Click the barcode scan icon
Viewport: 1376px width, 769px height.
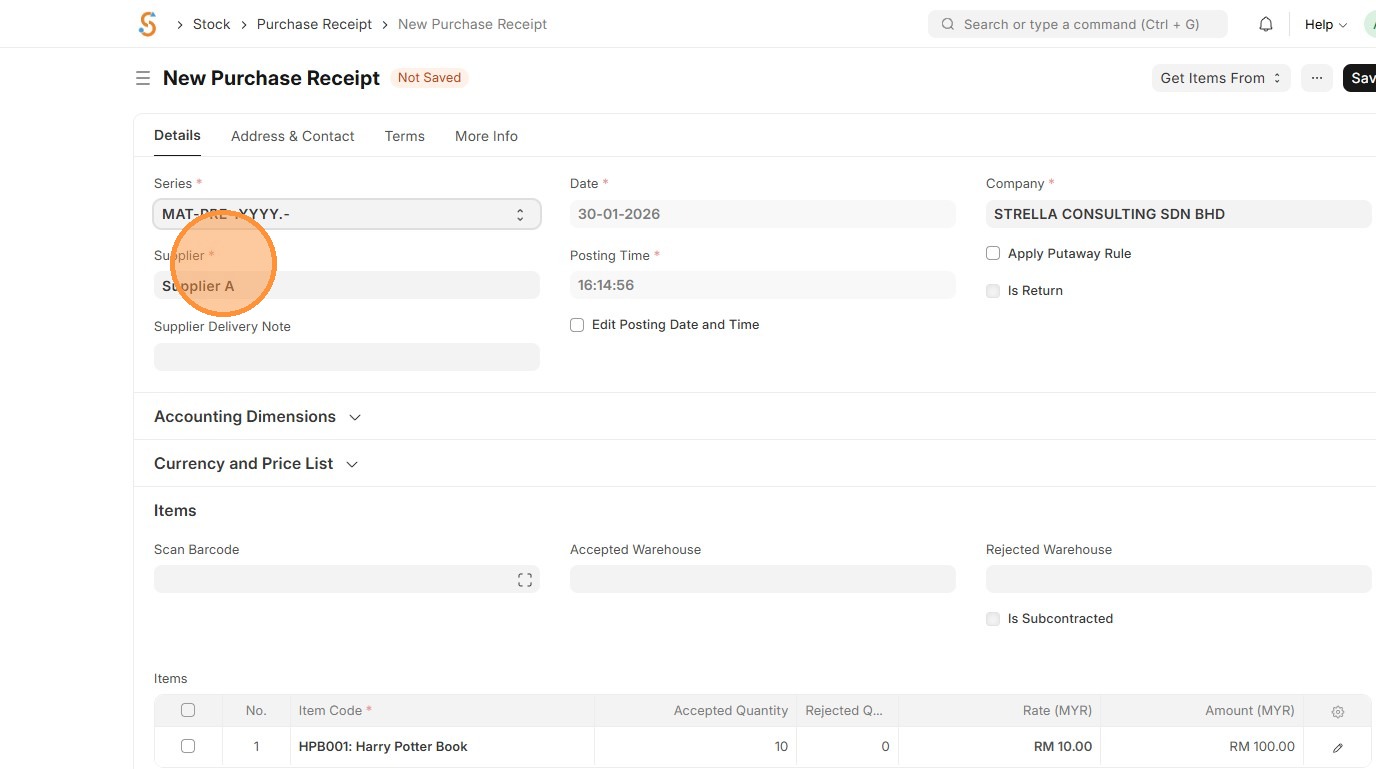[525, 580]
